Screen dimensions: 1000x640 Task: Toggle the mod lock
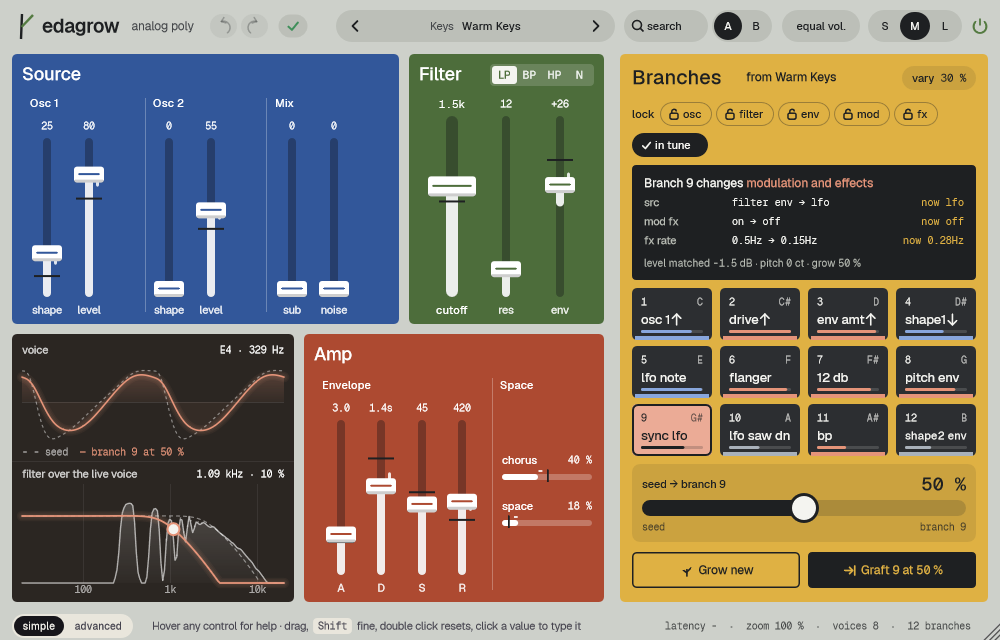point(862,114)
